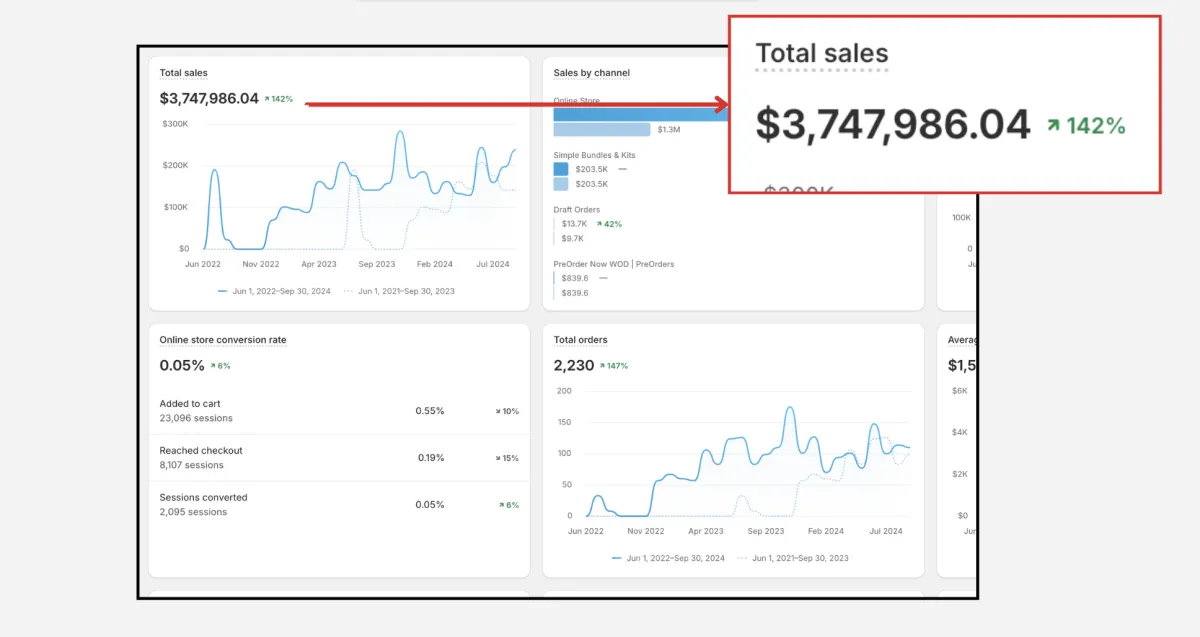Open the Sales by channel report title

click(592, 73)
